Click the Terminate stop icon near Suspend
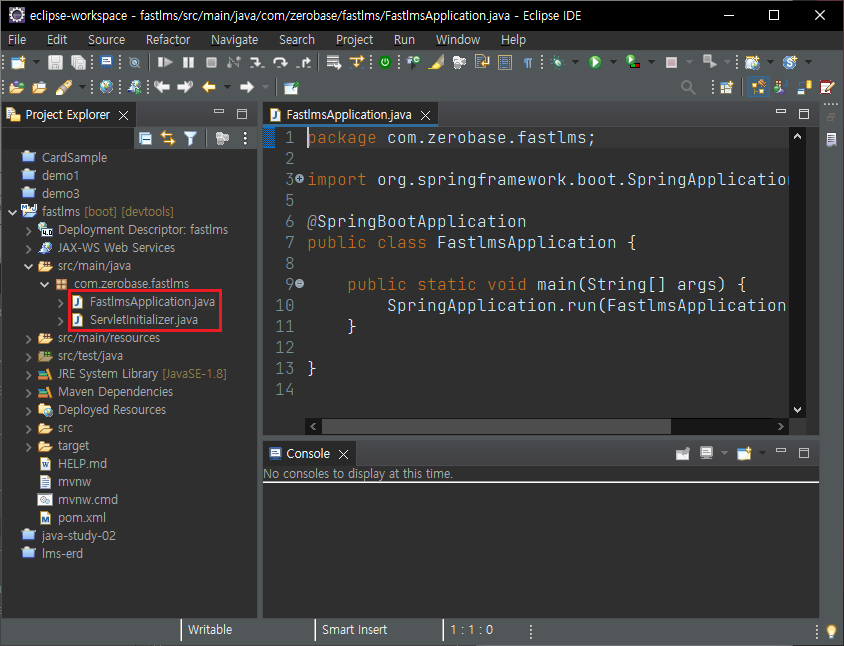 (212, 62)
